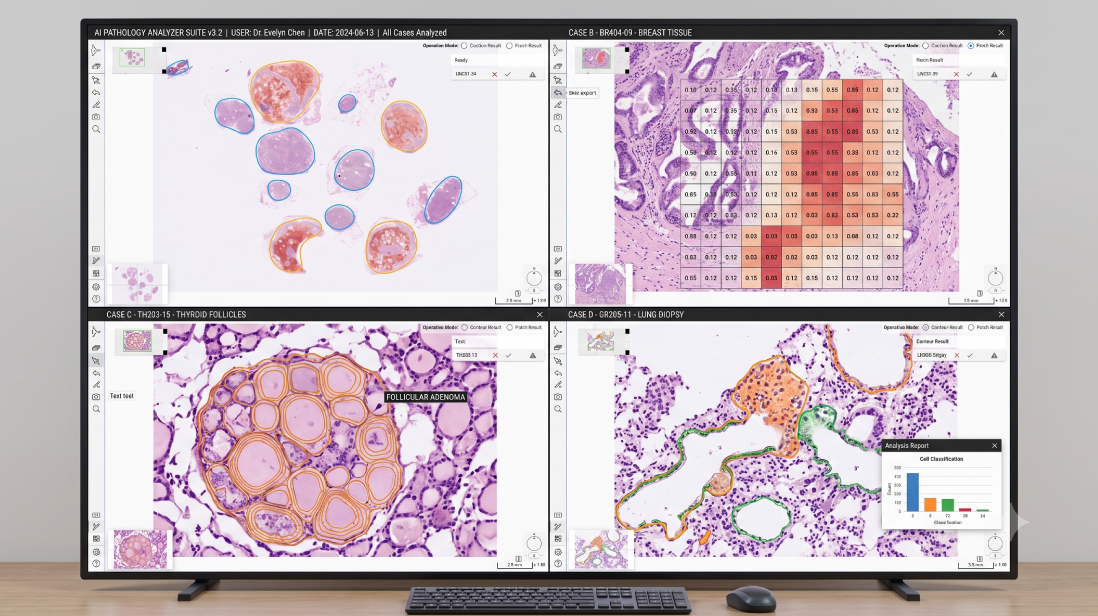Activate the magnifier in Case B panel
The height and width of the screenshot is (616, 1098).
pyautogui.click(x=558, y=130)
